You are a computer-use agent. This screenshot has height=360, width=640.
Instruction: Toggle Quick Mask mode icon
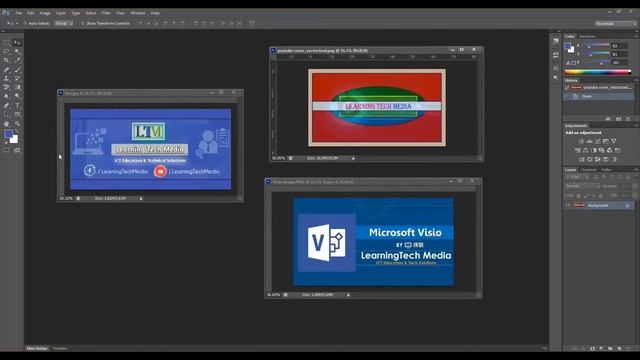point(7,150)
